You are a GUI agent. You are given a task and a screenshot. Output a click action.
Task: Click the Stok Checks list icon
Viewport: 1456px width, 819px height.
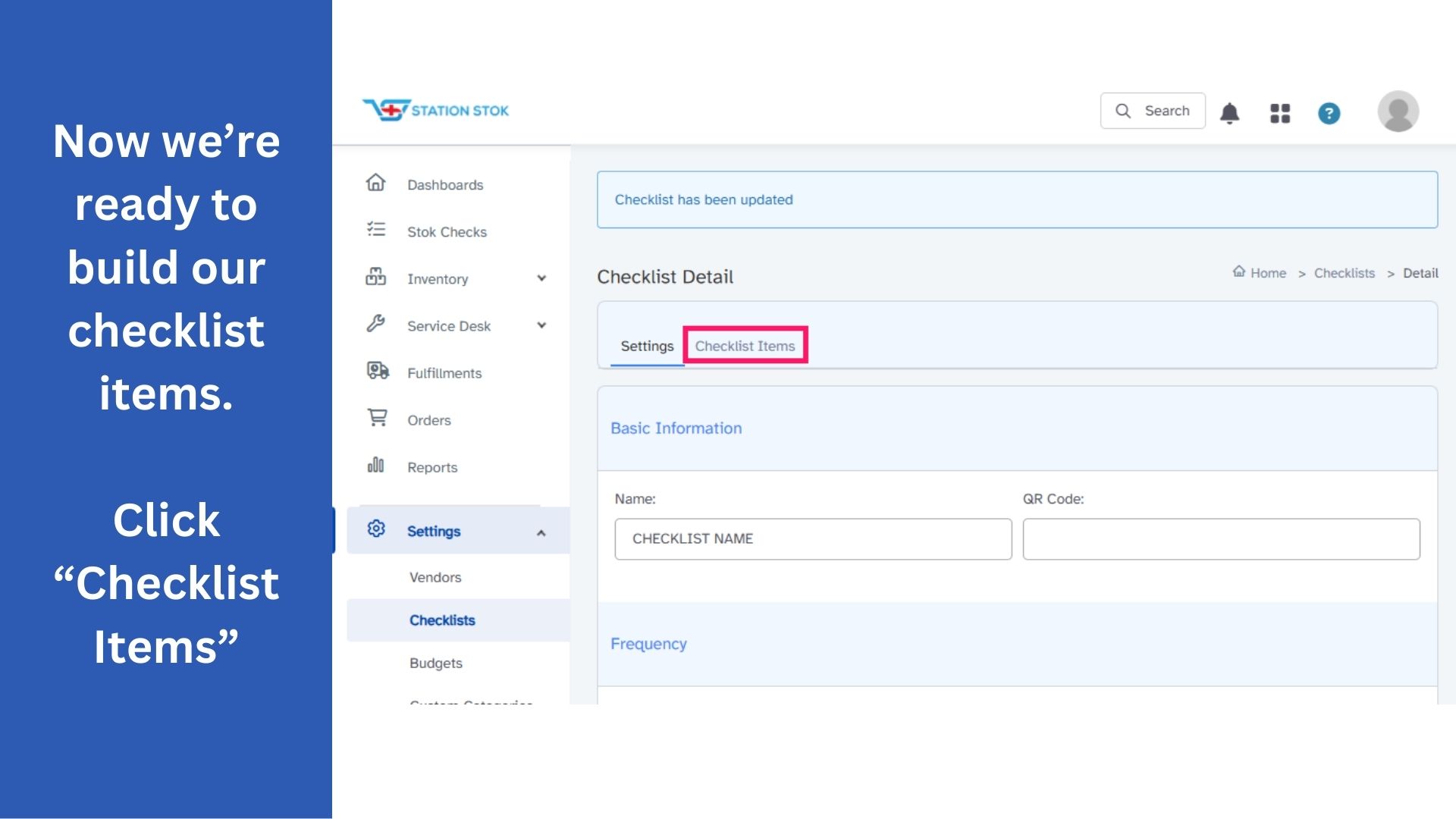click(376, 230)
